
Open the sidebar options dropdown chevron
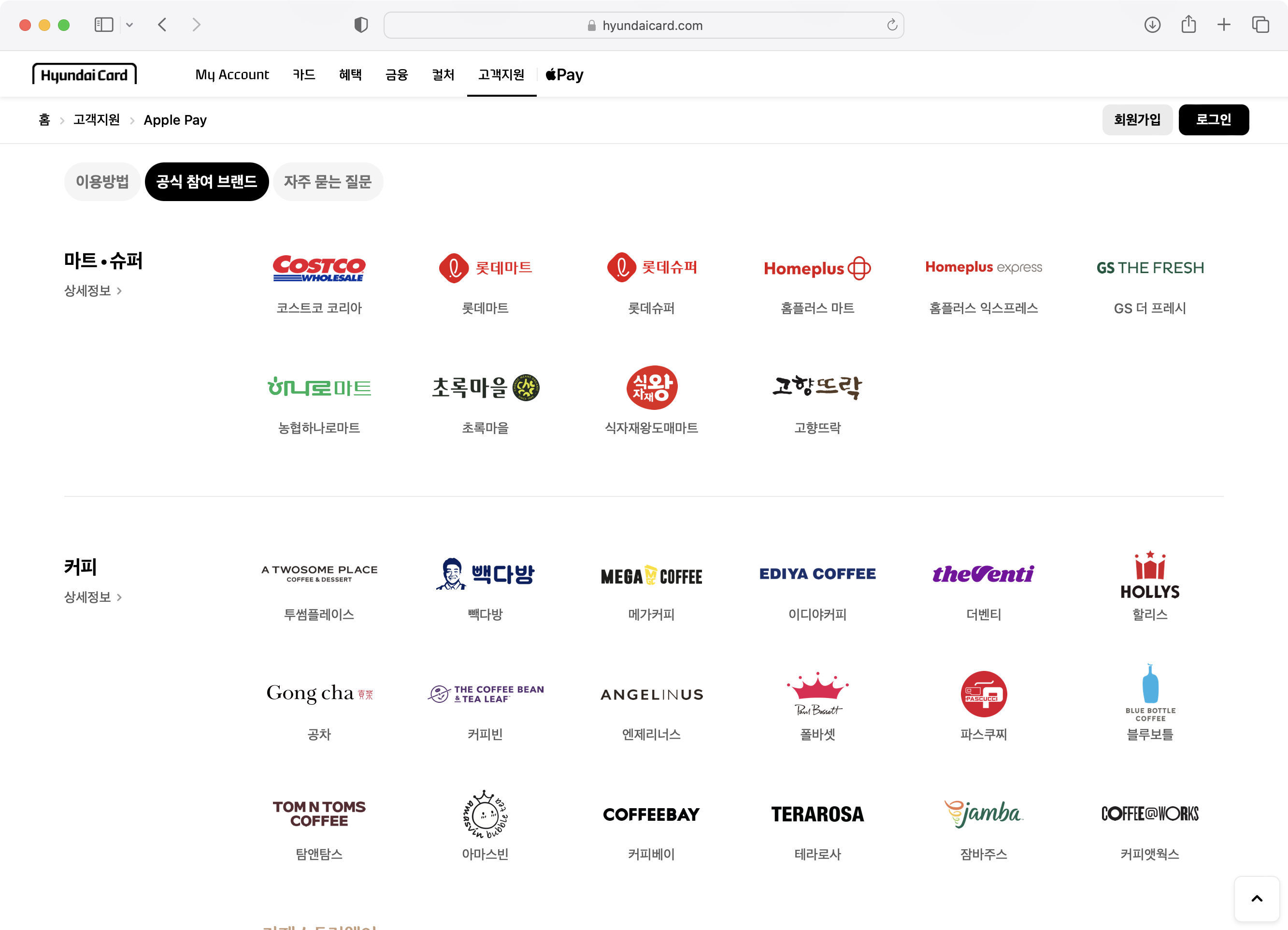(129, 25)
